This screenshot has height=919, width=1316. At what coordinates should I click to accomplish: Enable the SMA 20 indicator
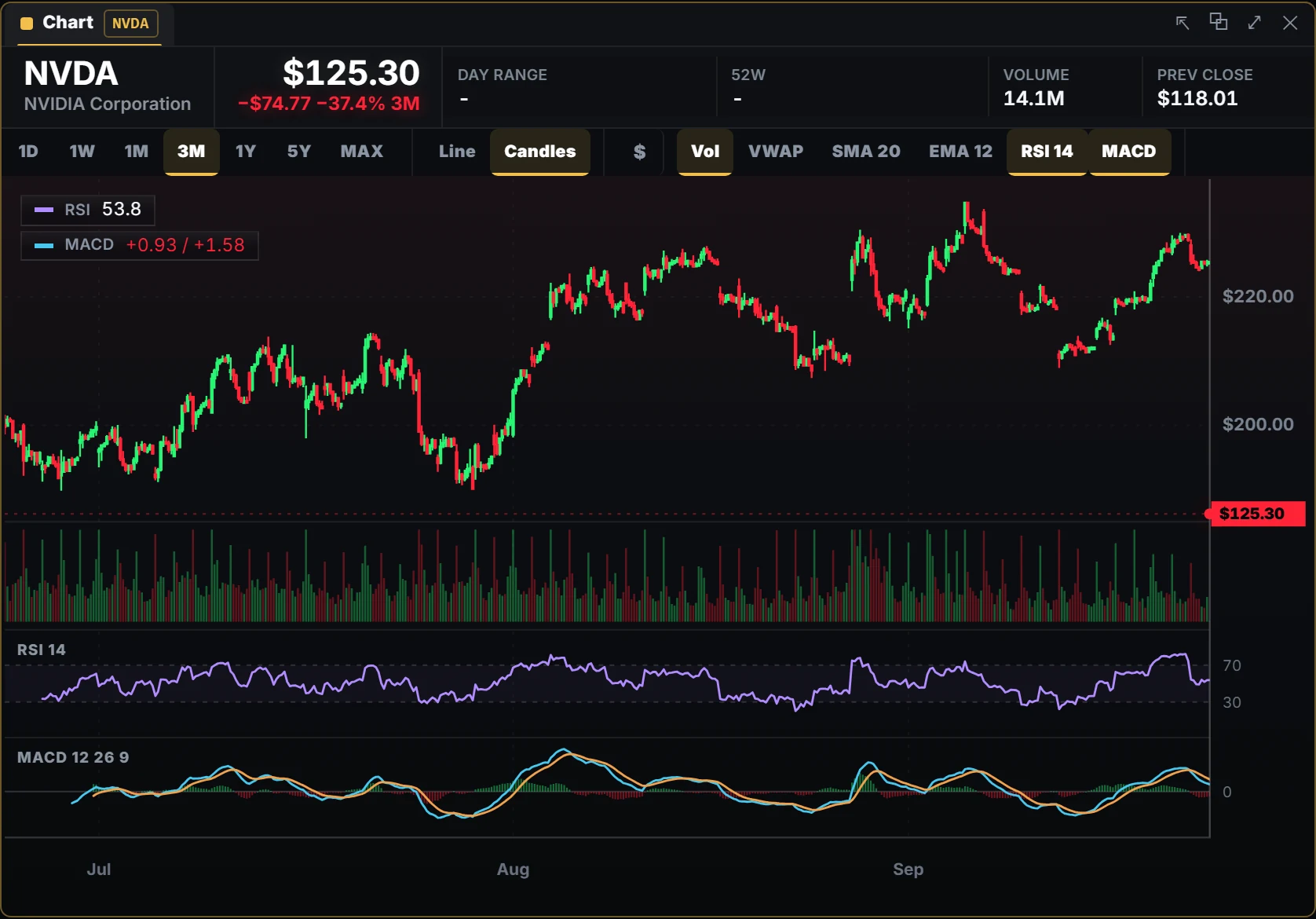(866, 151)
